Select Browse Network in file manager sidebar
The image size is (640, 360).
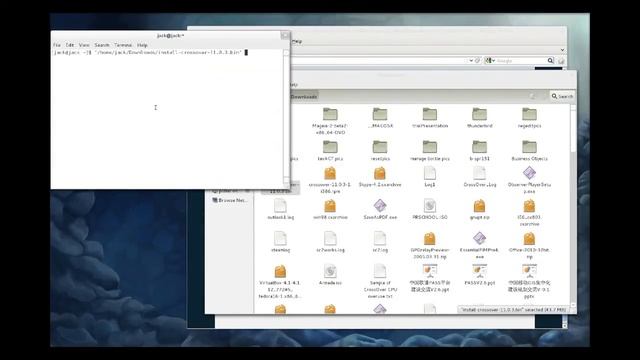point(230,200)
